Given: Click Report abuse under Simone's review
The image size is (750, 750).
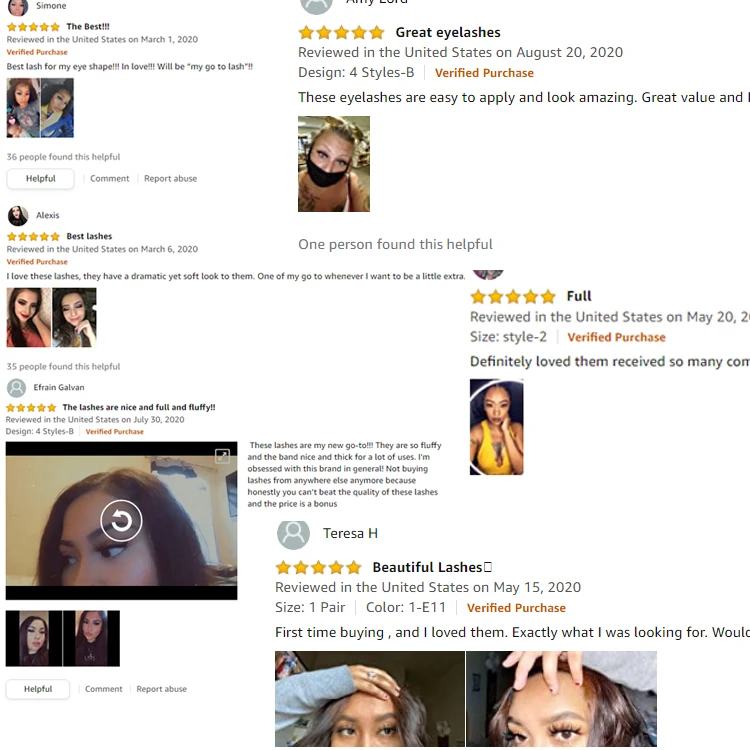Looking at the screenshot, I should pos(170,178).
